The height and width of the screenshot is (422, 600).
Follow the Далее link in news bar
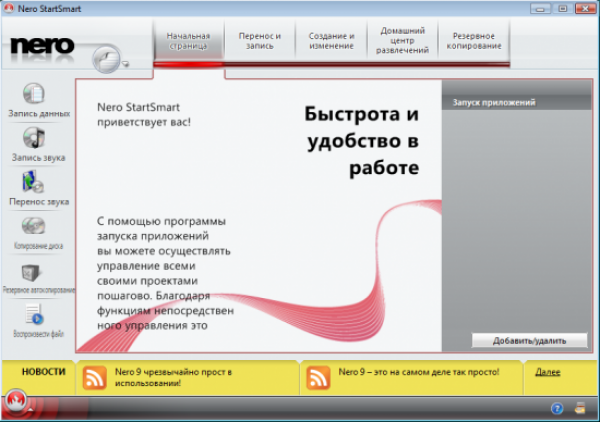[x=548, y=372]
